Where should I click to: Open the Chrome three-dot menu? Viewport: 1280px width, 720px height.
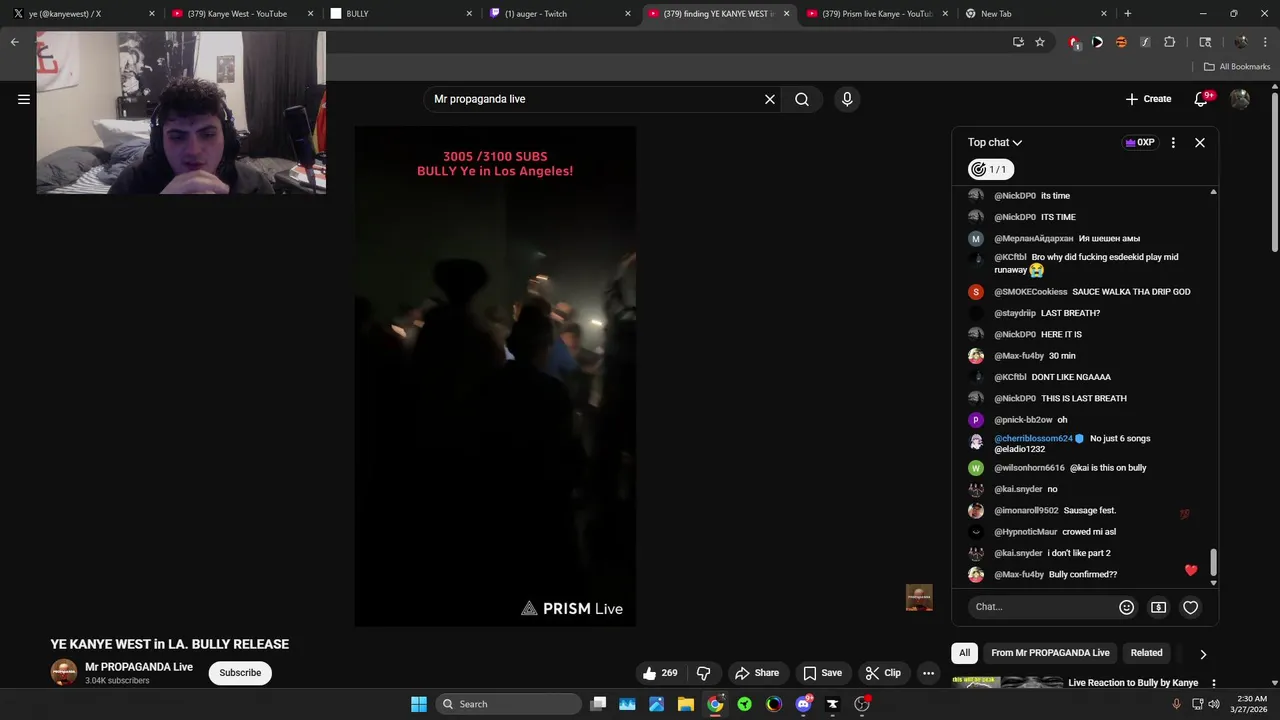pyautogui.click(x=1265, y=42)
